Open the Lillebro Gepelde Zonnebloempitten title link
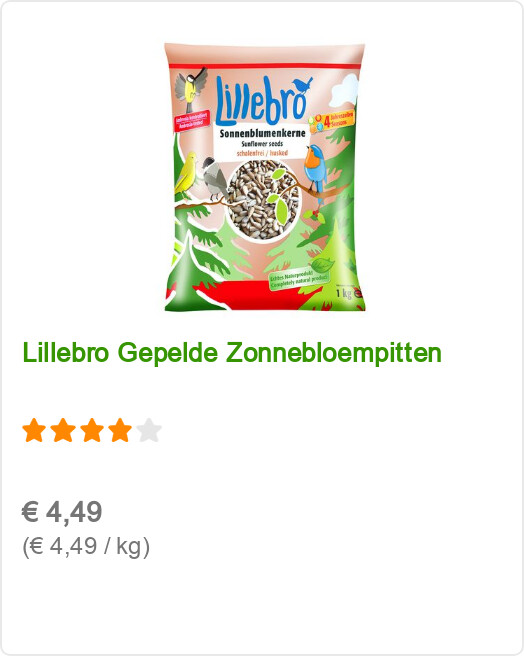 232,353
